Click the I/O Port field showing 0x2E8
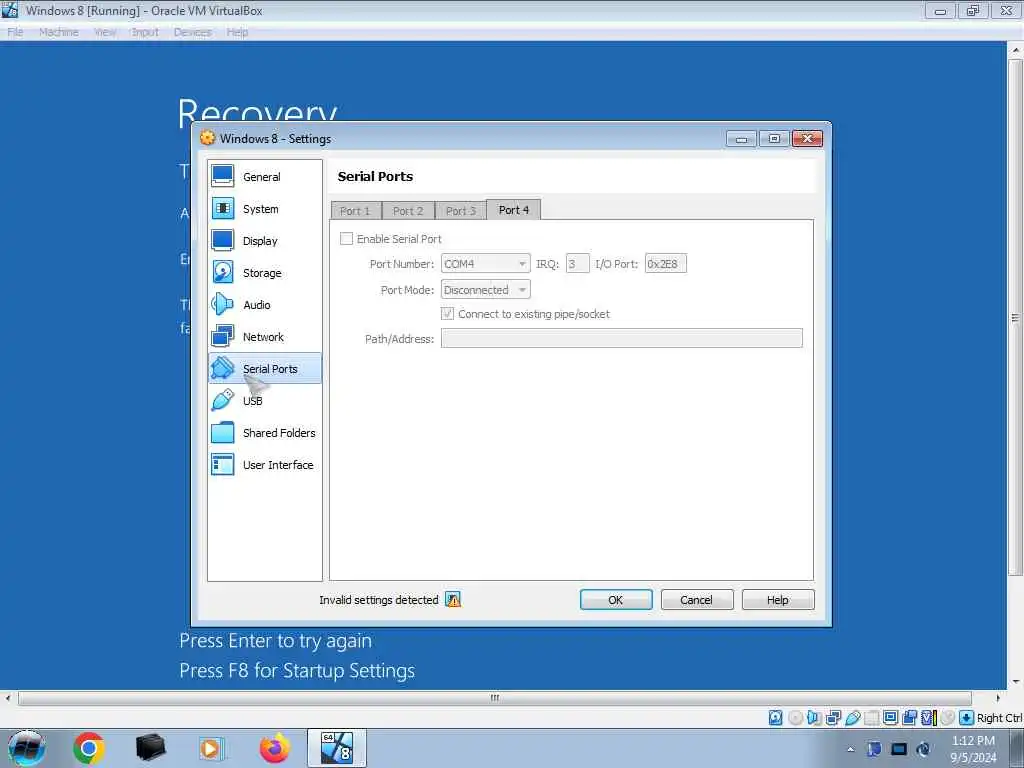 point(665,264)
